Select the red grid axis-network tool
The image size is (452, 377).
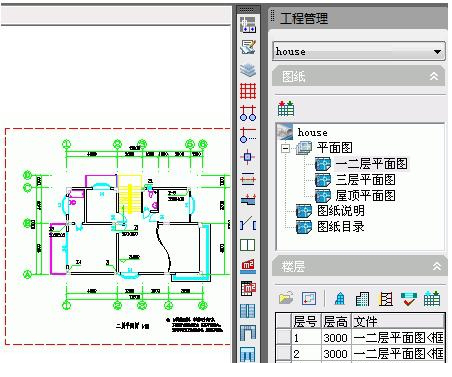248,91
